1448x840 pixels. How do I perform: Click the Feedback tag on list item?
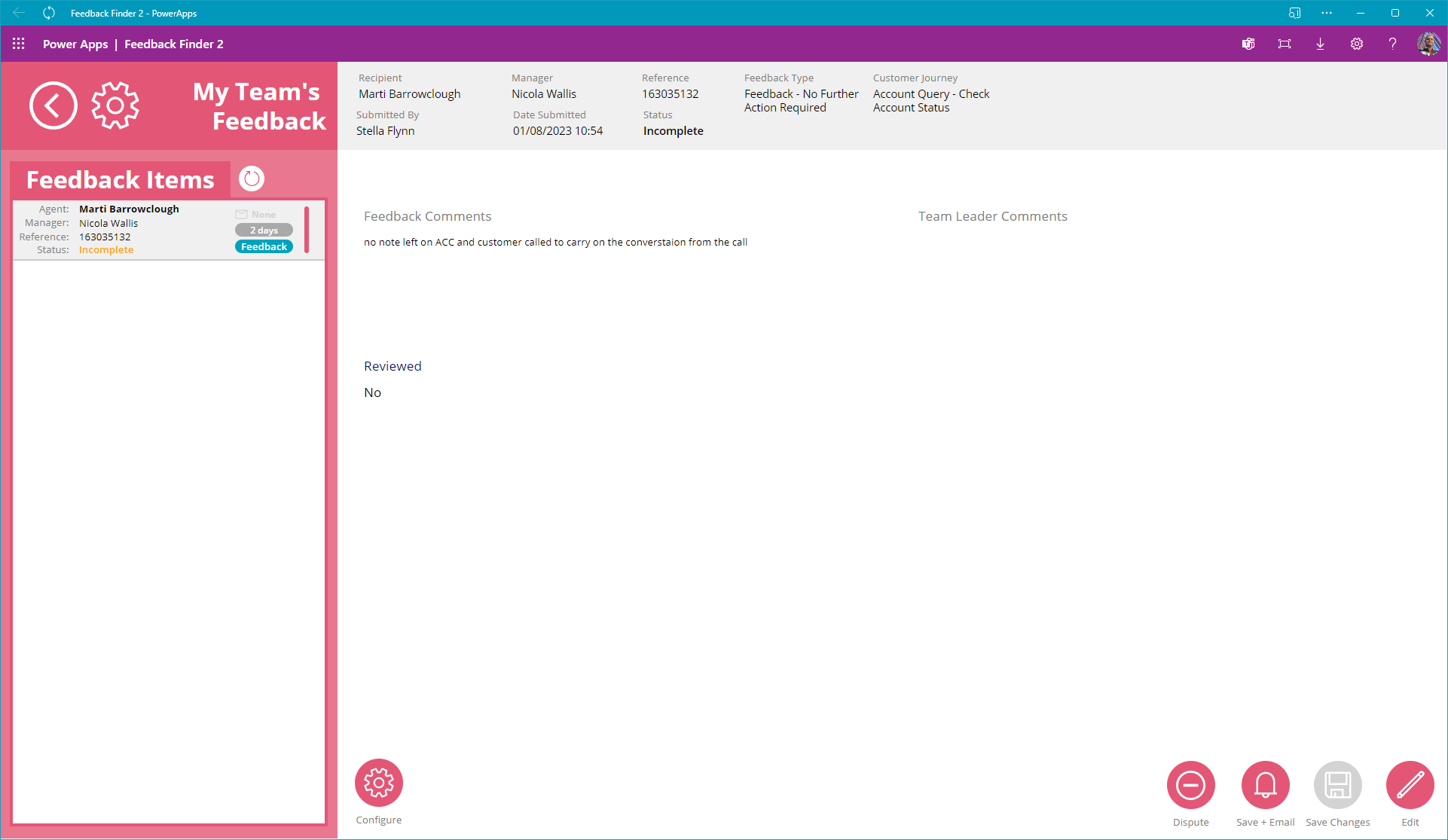[264, 246]
